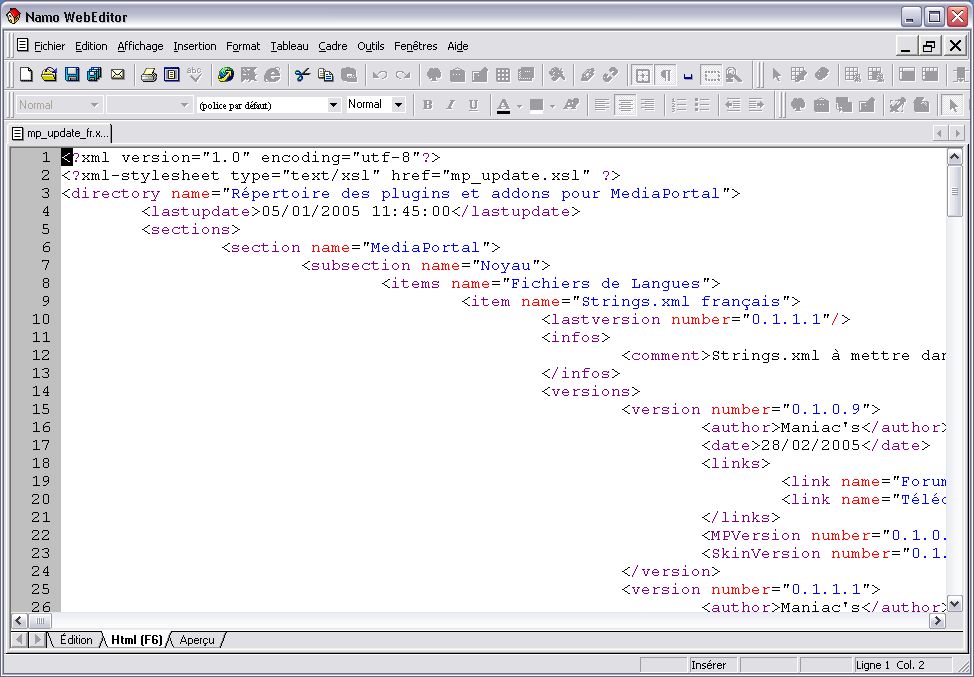Toggle Underline formatting button
The width and height of the screenshot is (974, 677).
[x=473, y=105]
